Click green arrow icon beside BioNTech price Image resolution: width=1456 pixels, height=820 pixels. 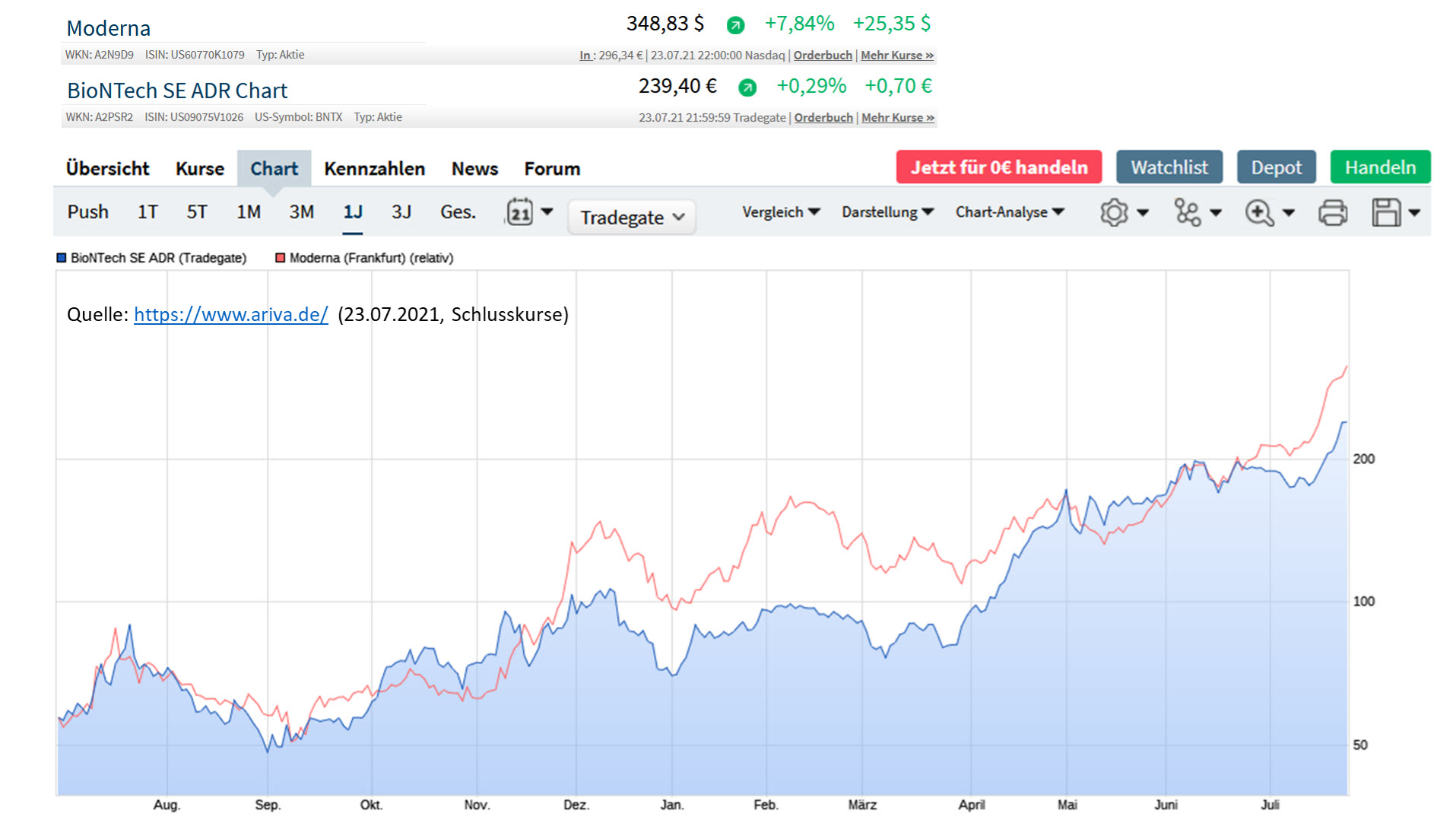point(747,87)
